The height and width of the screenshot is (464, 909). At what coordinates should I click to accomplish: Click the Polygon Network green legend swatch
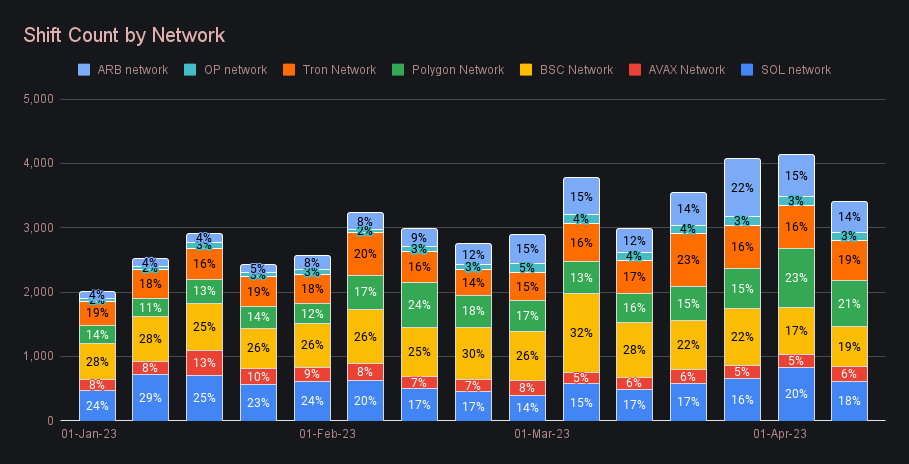point(399,70)
